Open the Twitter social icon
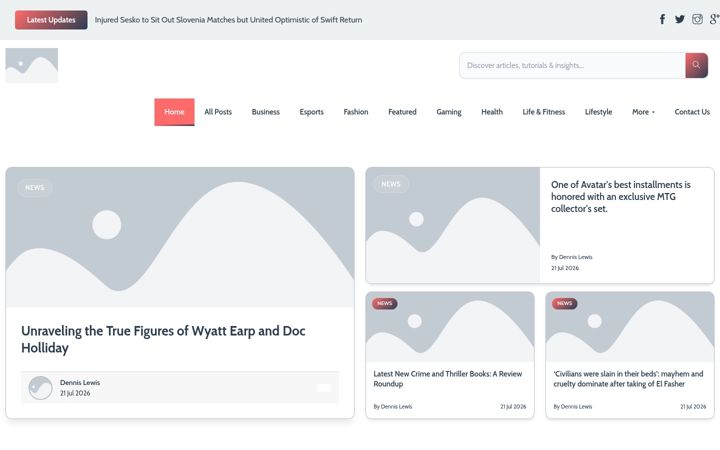 click(x=680, y=19)
